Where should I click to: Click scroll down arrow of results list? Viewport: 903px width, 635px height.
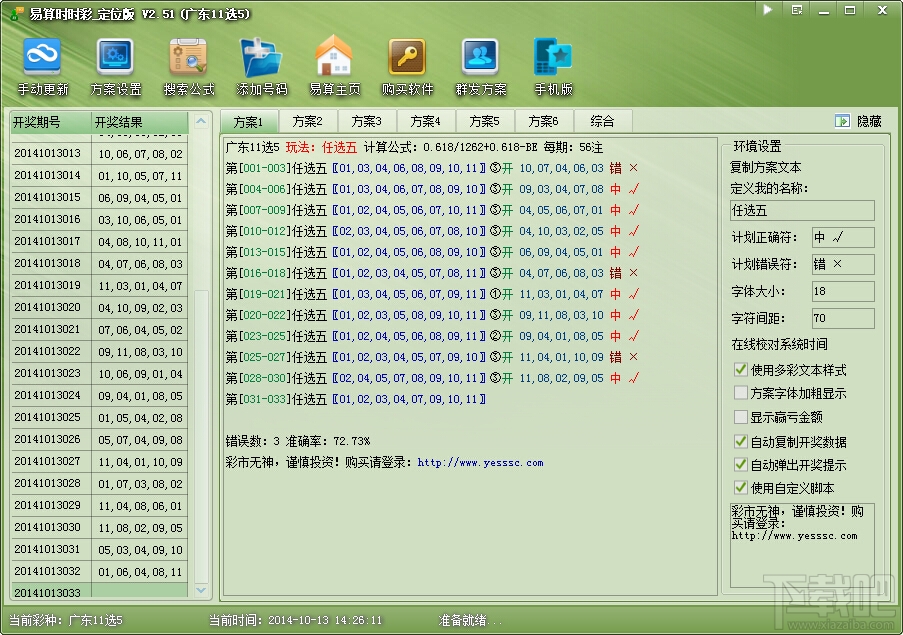(x=201, y=590)
